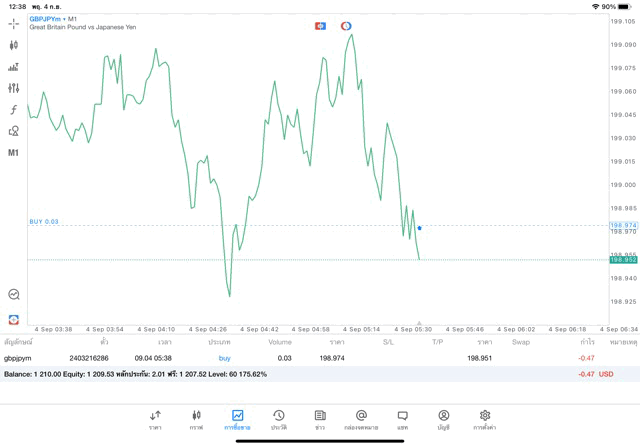
Task: Tap the blue-red square icon above chart
Action: pos(320,26)
